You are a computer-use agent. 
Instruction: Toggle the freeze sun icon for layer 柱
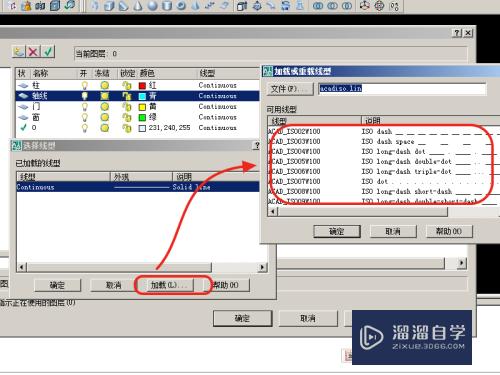coord(105,85)
